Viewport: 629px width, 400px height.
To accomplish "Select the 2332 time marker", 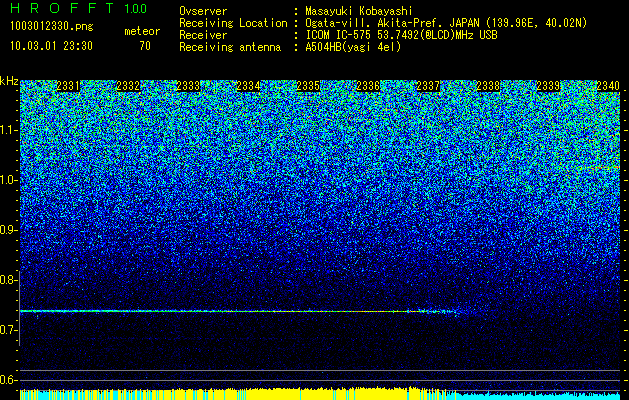I will (128, 86).
